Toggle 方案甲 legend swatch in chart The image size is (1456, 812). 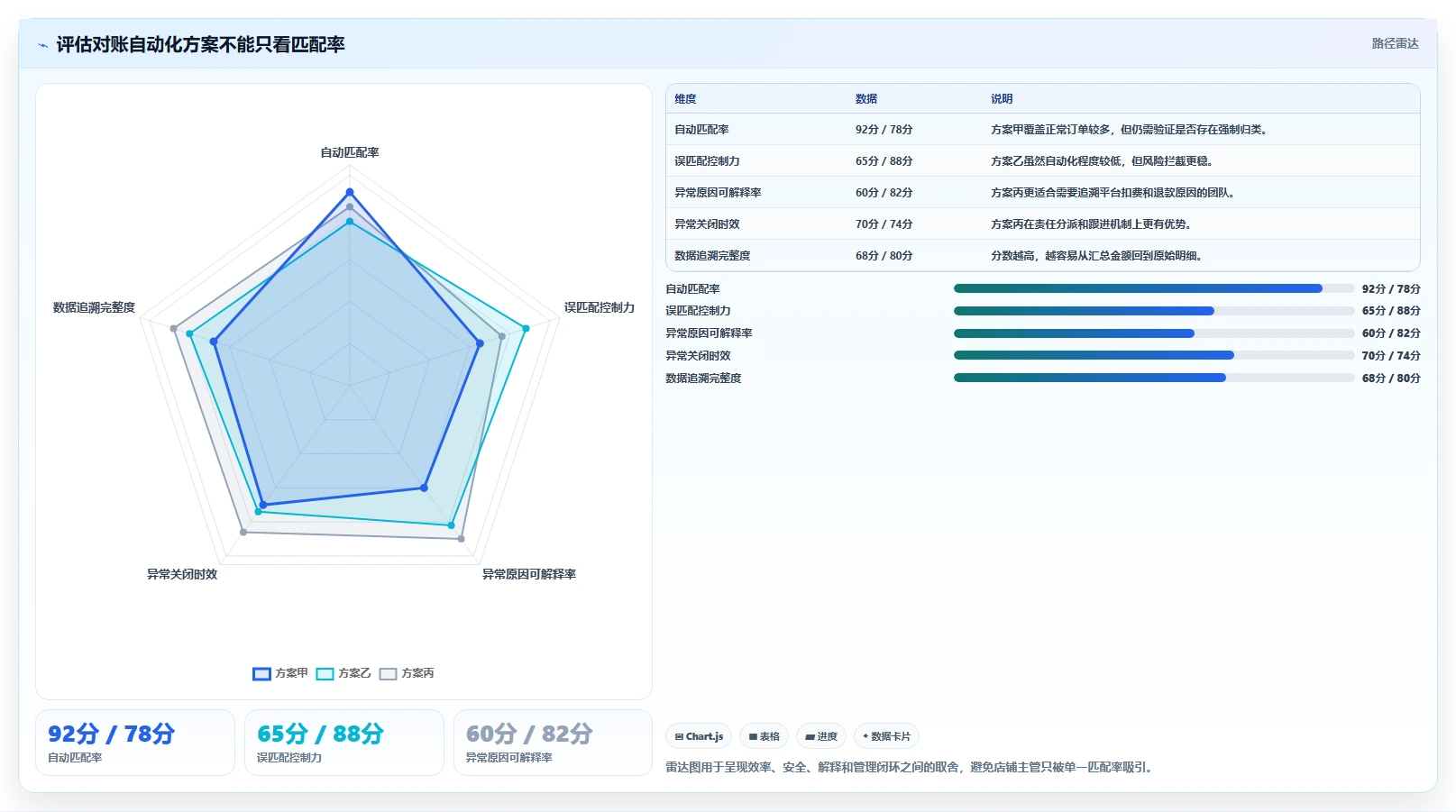(261, 674)
